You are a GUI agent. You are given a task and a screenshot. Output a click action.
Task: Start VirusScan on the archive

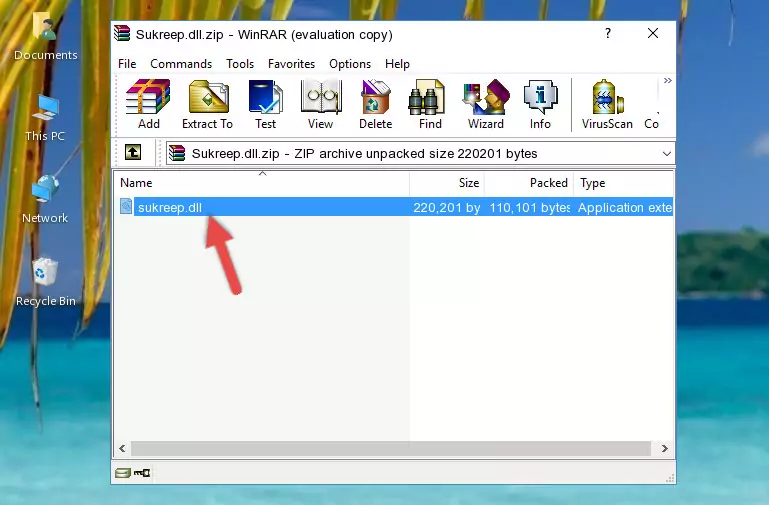click(x=607, y=104)
